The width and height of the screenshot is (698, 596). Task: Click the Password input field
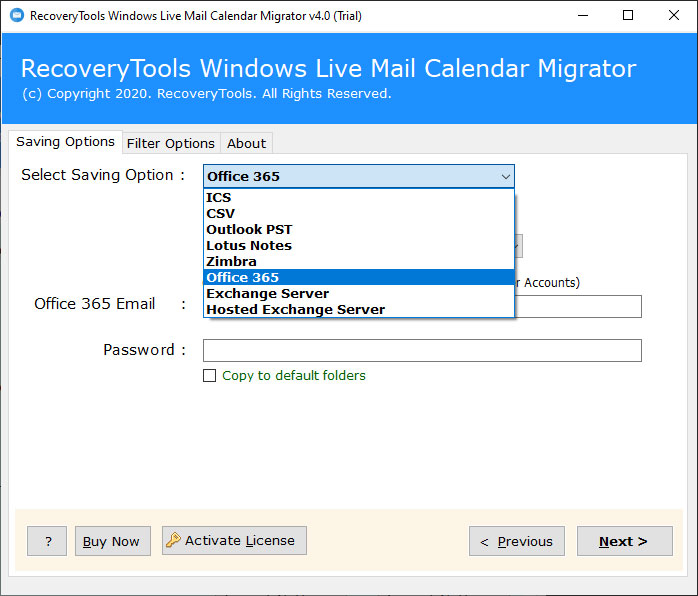pyautogui.click(x=422, y=350)
